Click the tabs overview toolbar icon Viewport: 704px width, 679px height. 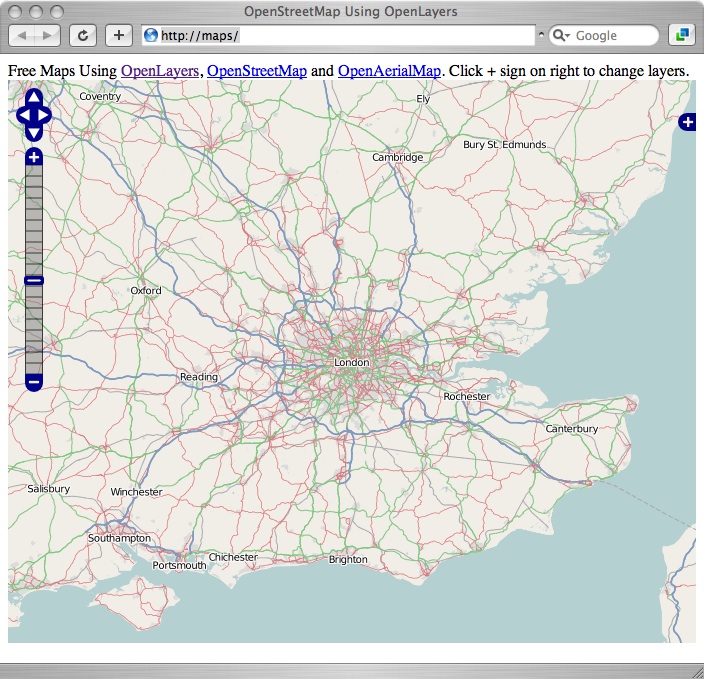coord(682,35)
